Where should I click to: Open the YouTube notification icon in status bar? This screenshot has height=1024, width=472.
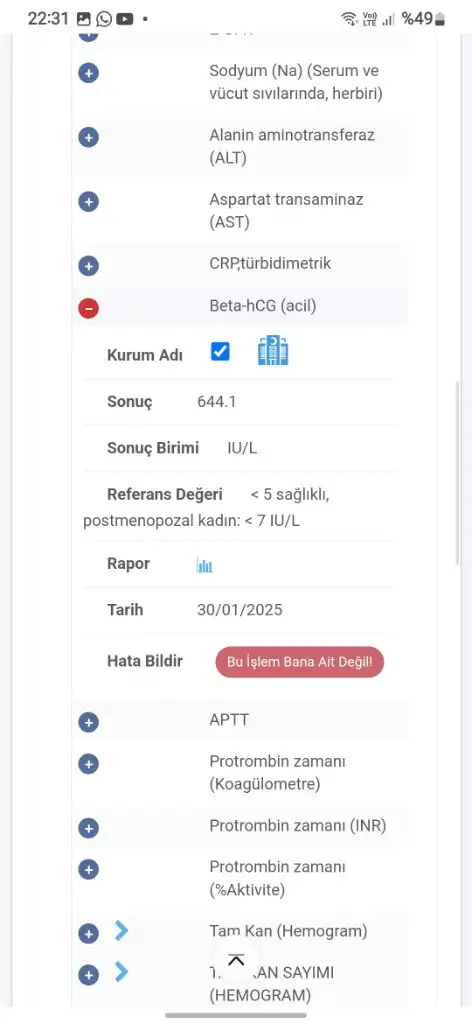(125, 19)
